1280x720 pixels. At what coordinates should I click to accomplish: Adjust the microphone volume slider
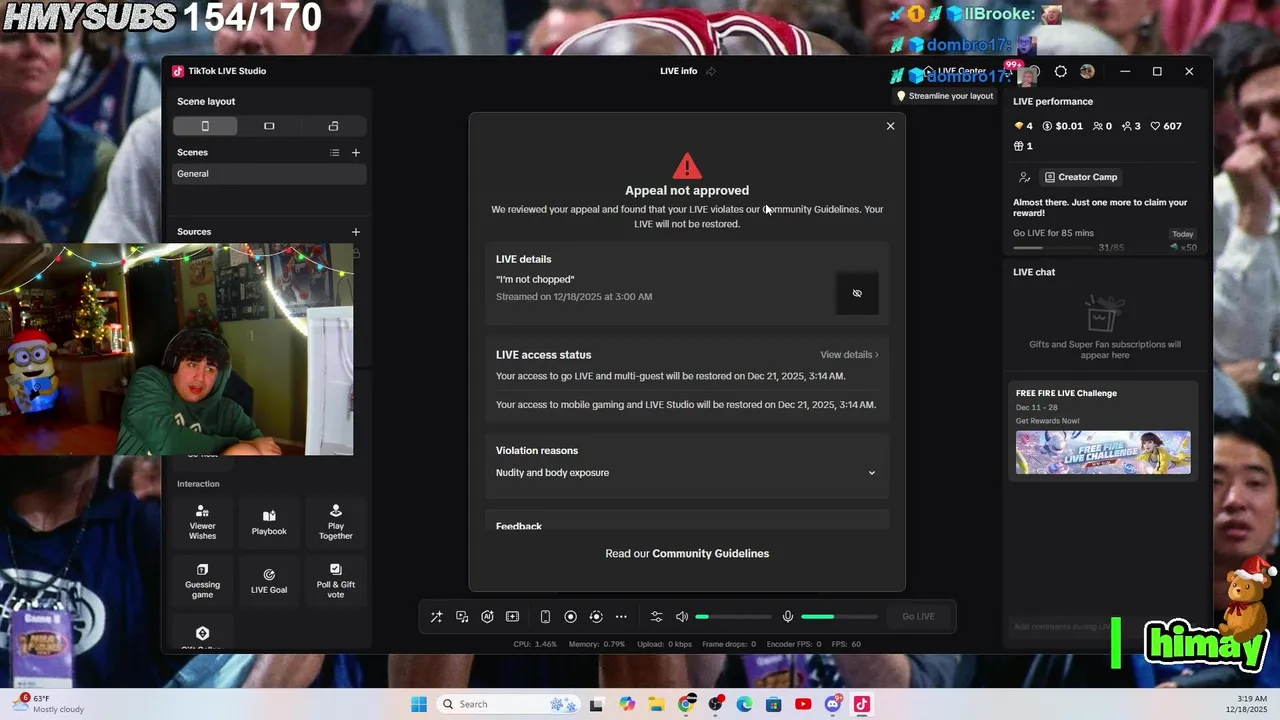coord(839,617)
